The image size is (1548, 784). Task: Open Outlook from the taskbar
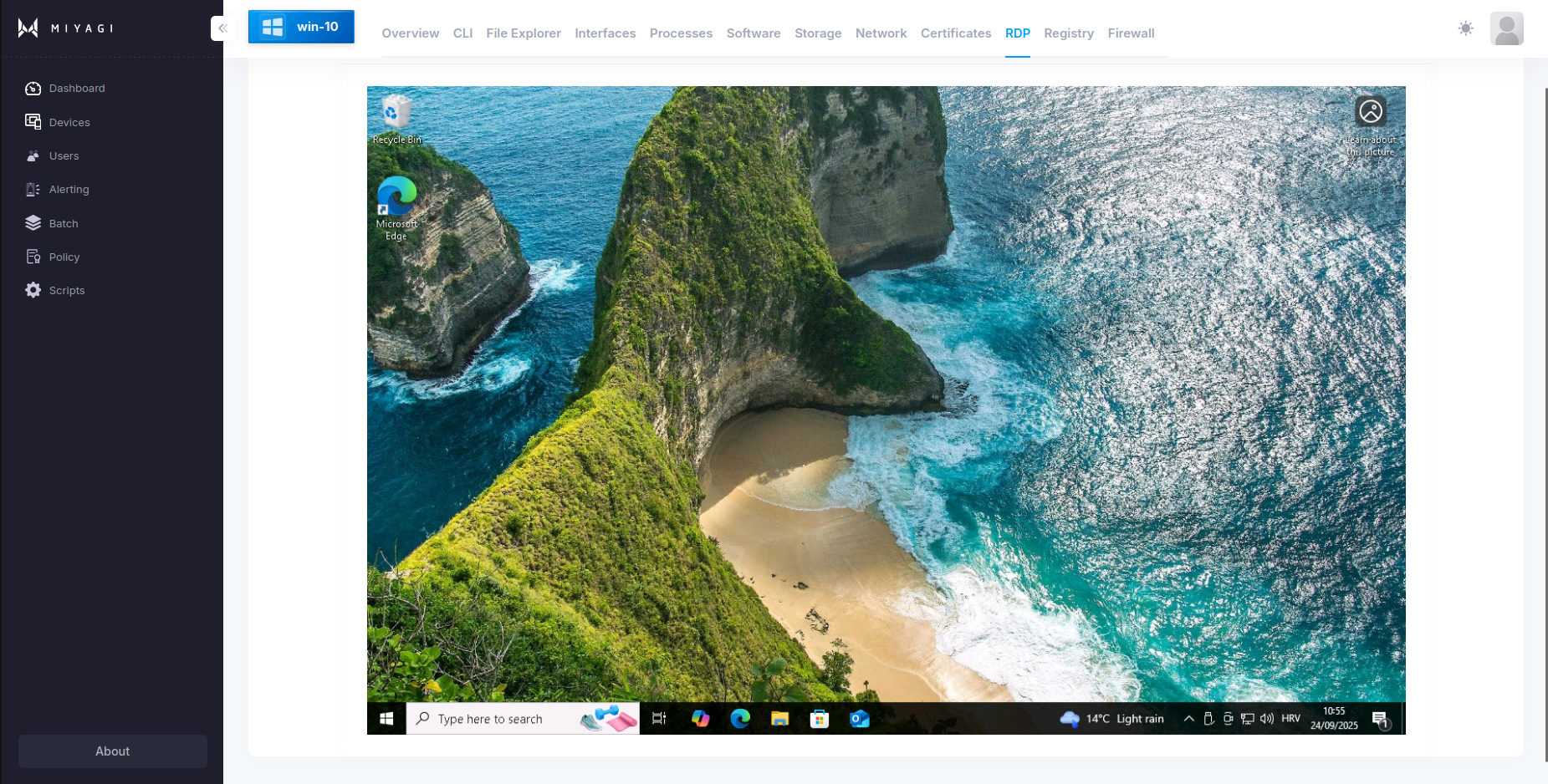pos(860,719)
